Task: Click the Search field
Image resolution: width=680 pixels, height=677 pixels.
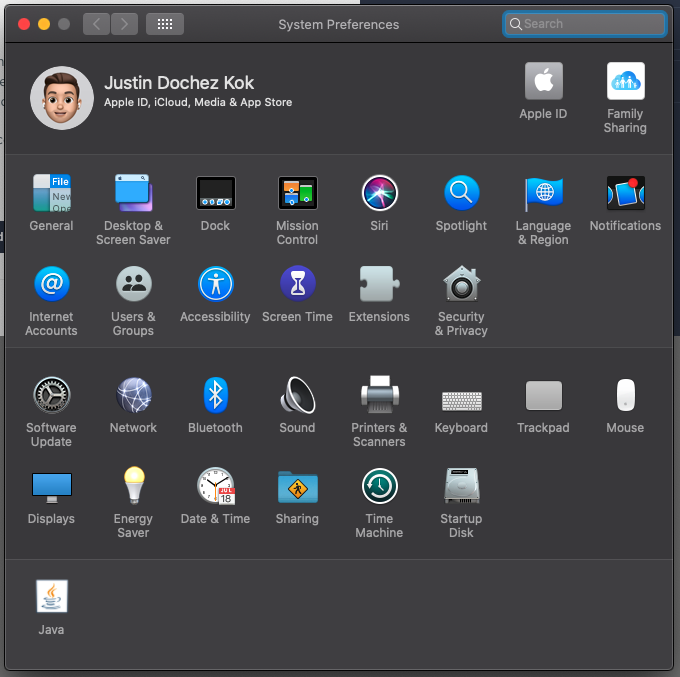Action: coord(584,24)
